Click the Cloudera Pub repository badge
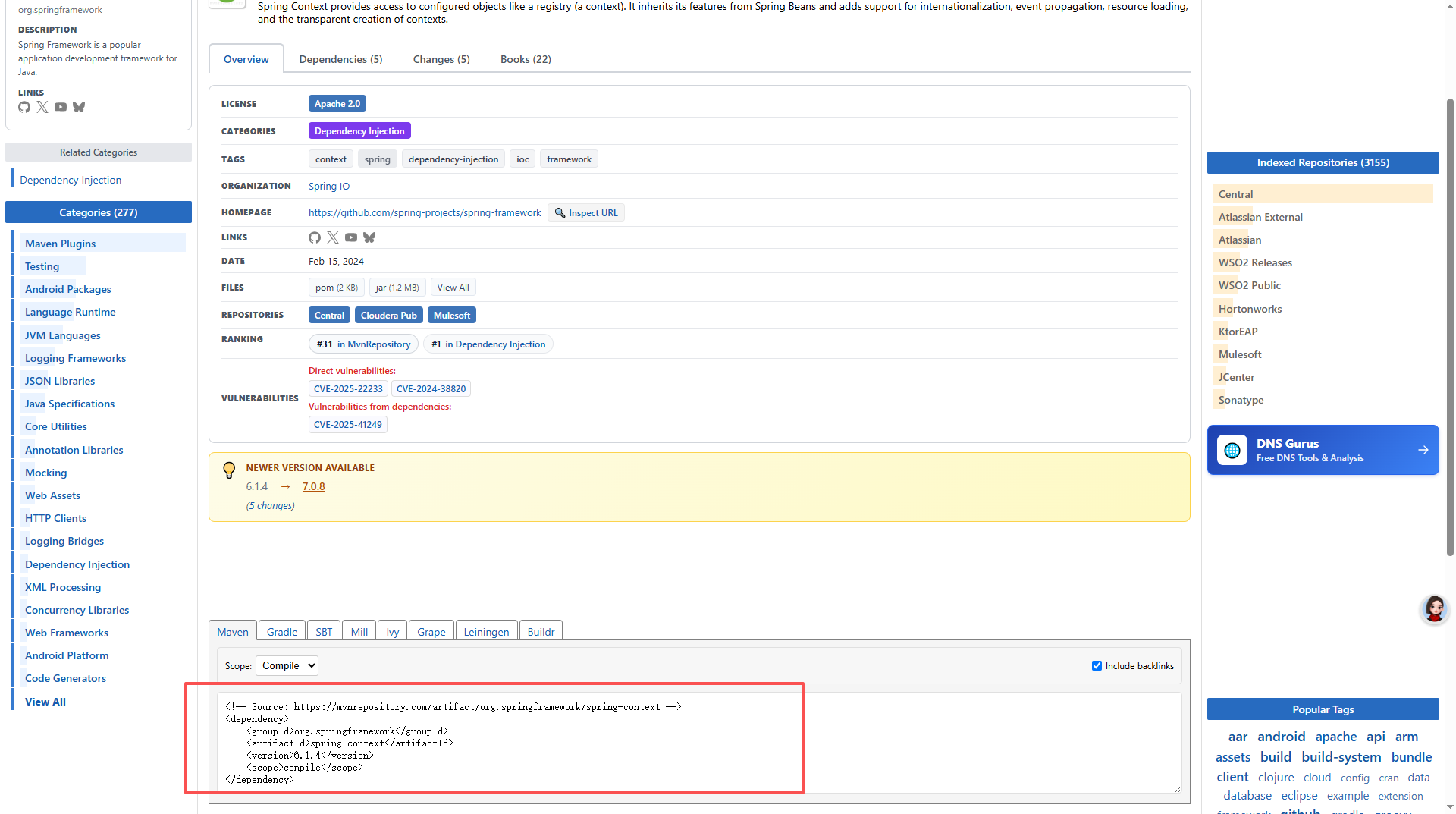Image resolution: width=1456 pixels, height=814 pixels. coord(389,315)
